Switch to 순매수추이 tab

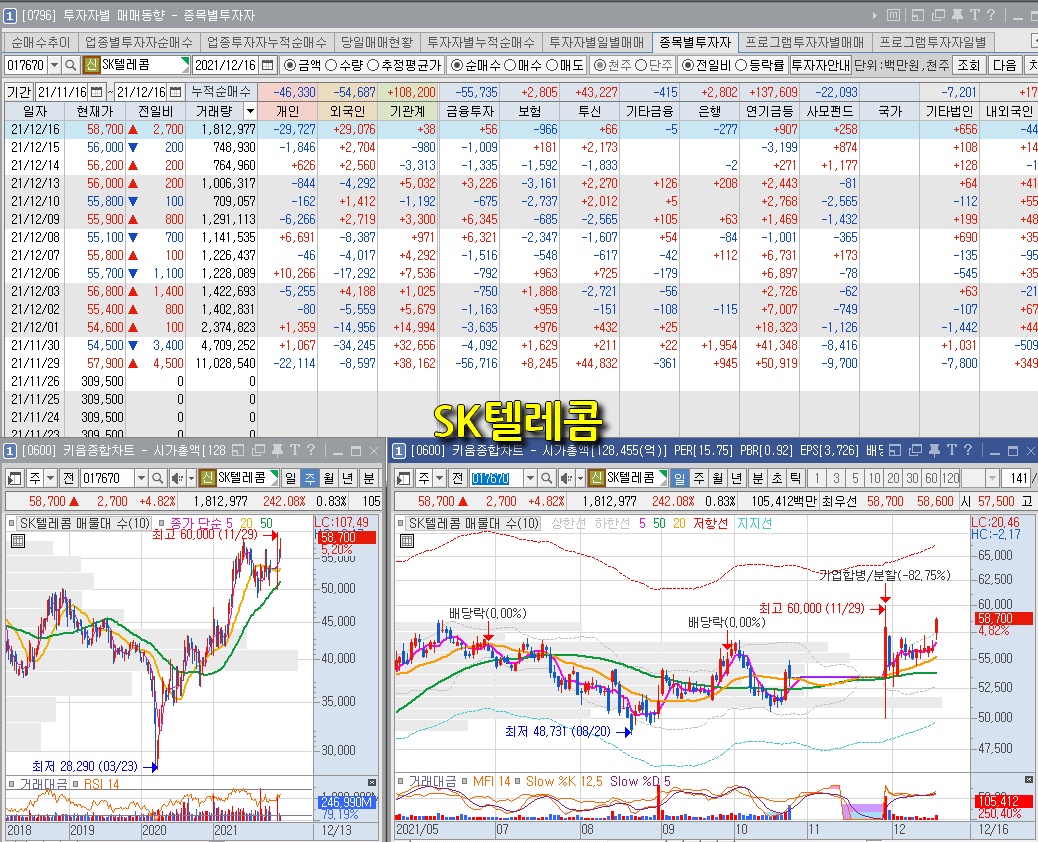coord(40,42)
